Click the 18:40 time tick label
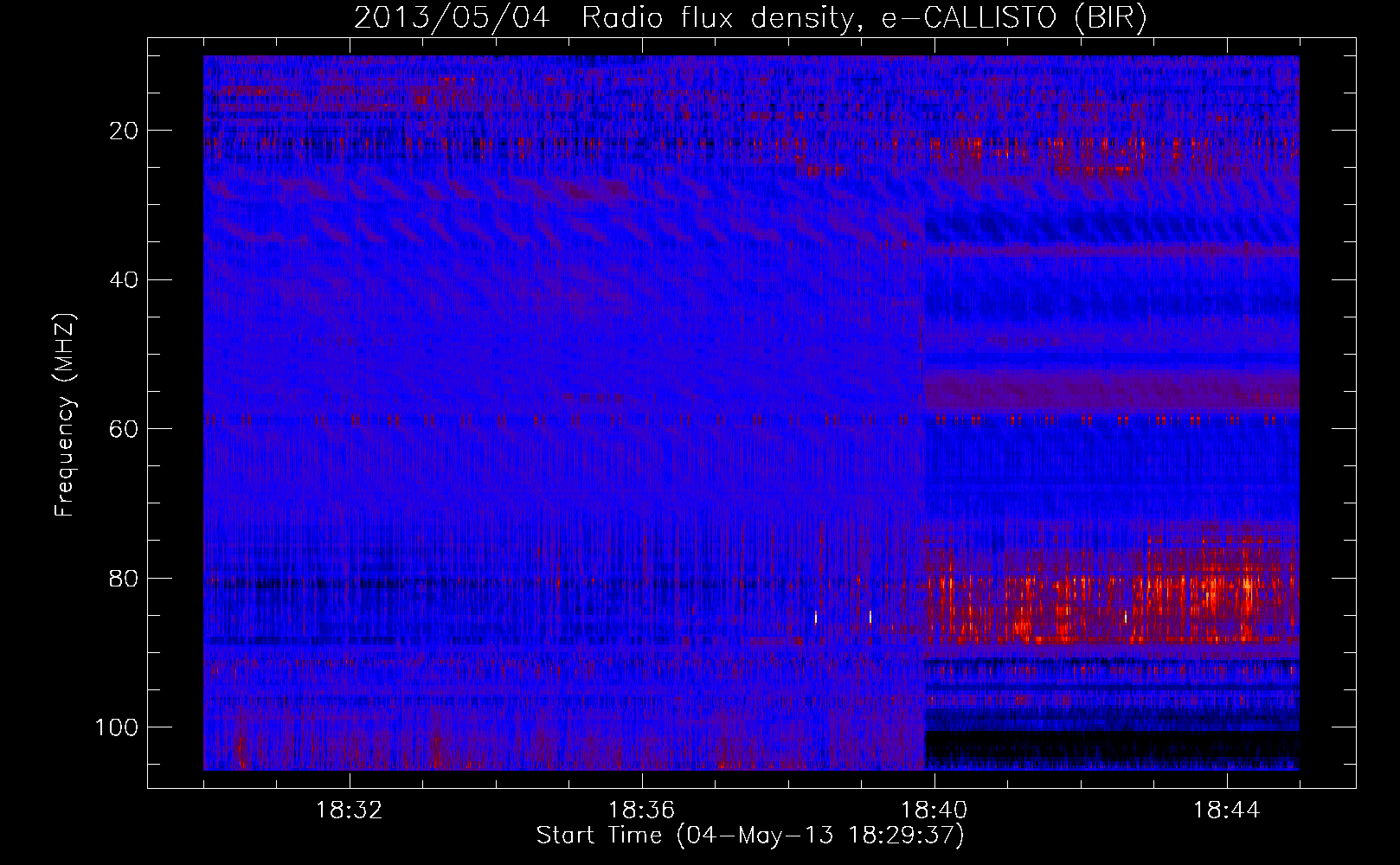The height and width of the screenshot is (865, 1400). point(934,811)
